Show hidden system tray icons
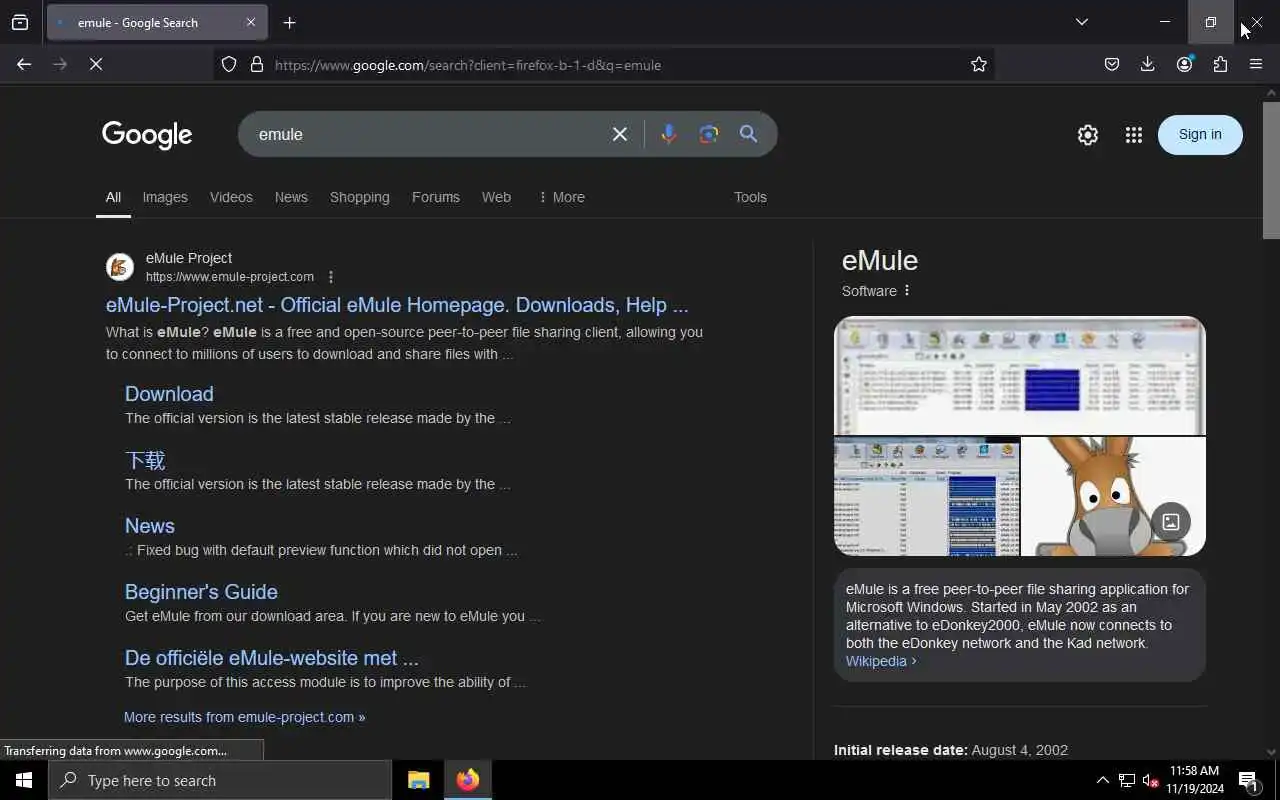The height and width of the screenshot is (800, 1280). coord(1102,780)
